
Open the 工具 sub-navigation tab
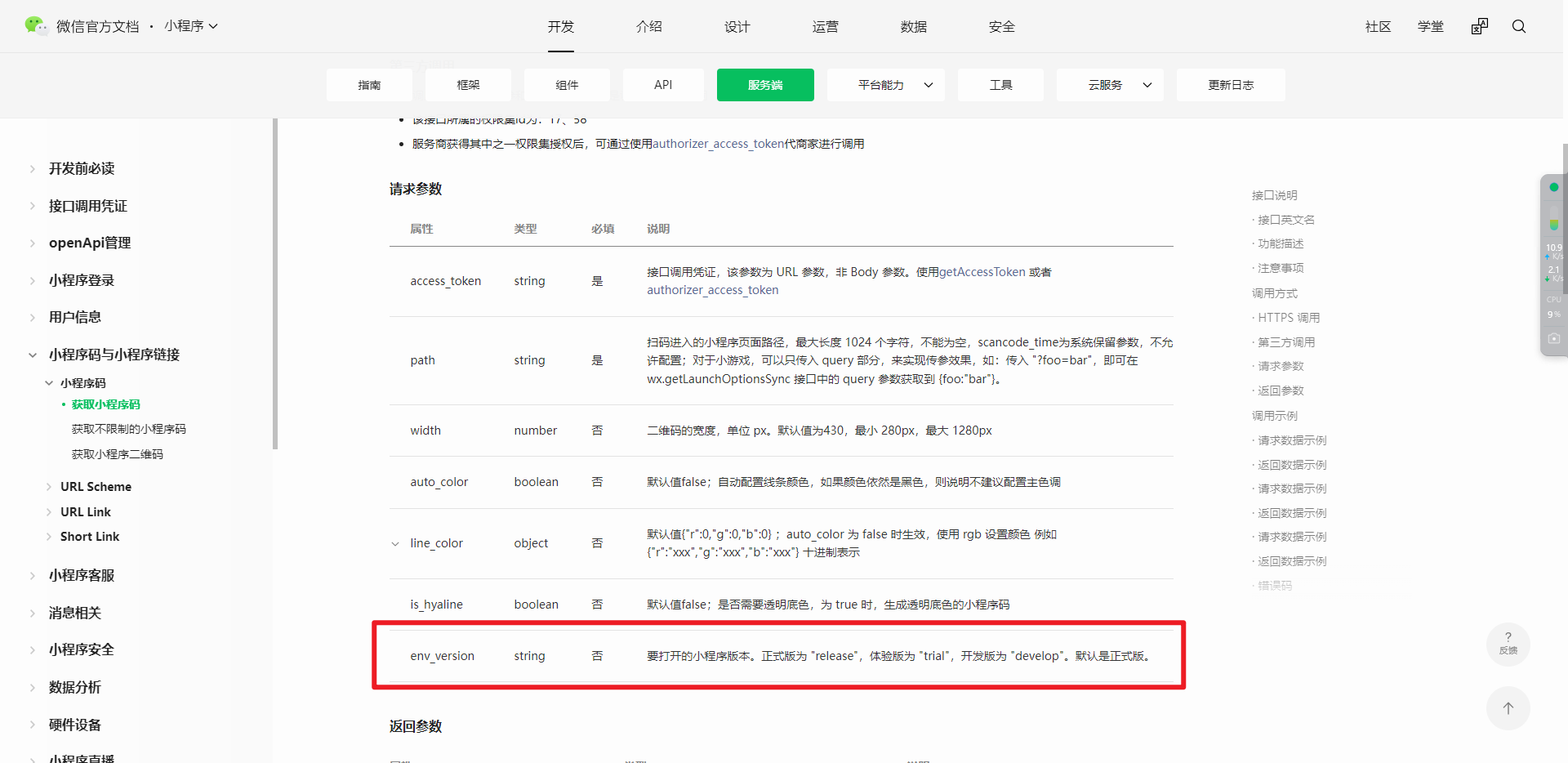click(1000, 85)
